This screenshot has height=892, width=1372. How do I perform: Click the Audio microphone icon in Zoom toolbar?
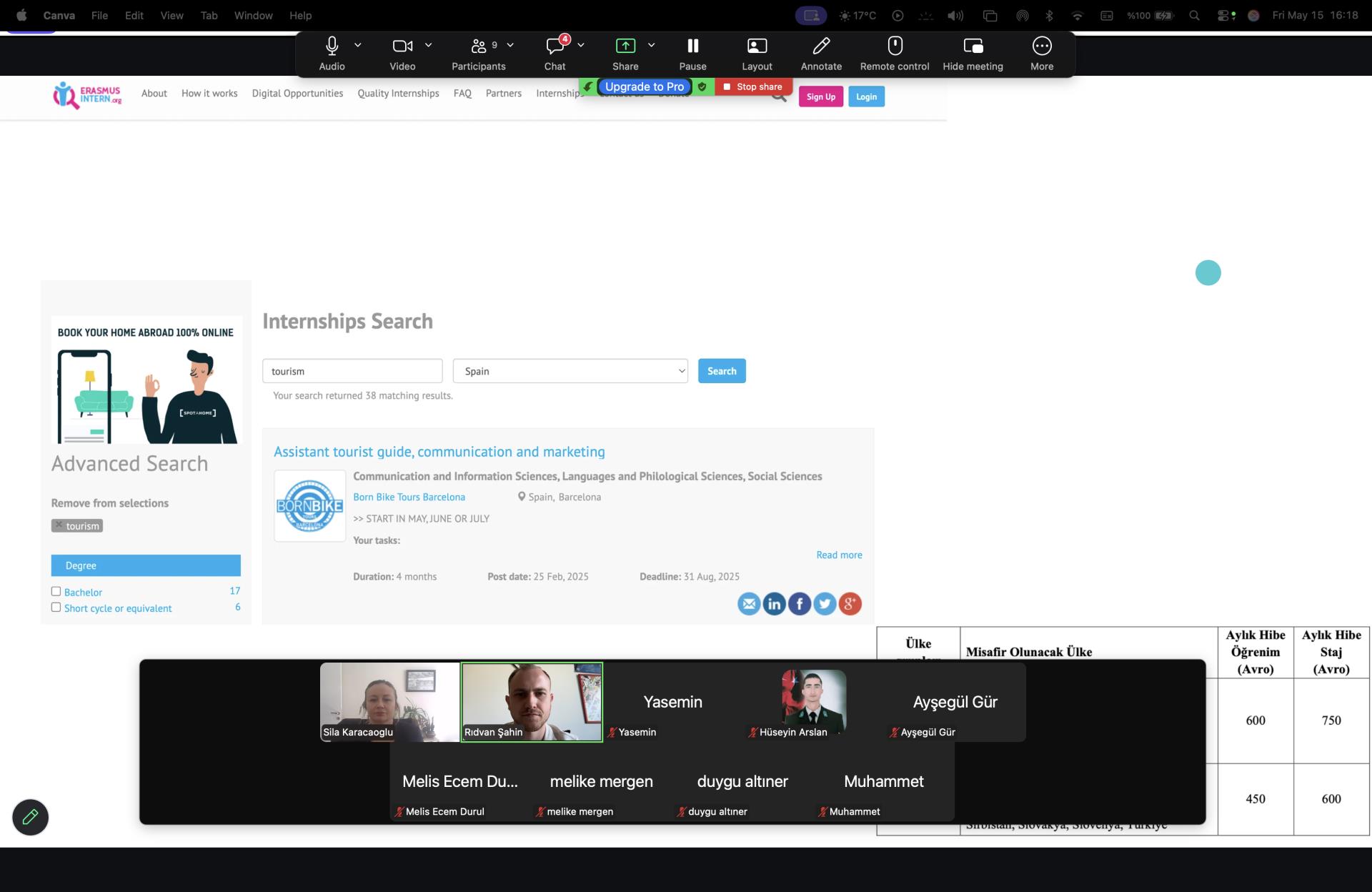pyautogui.click(x=332, y=46)
